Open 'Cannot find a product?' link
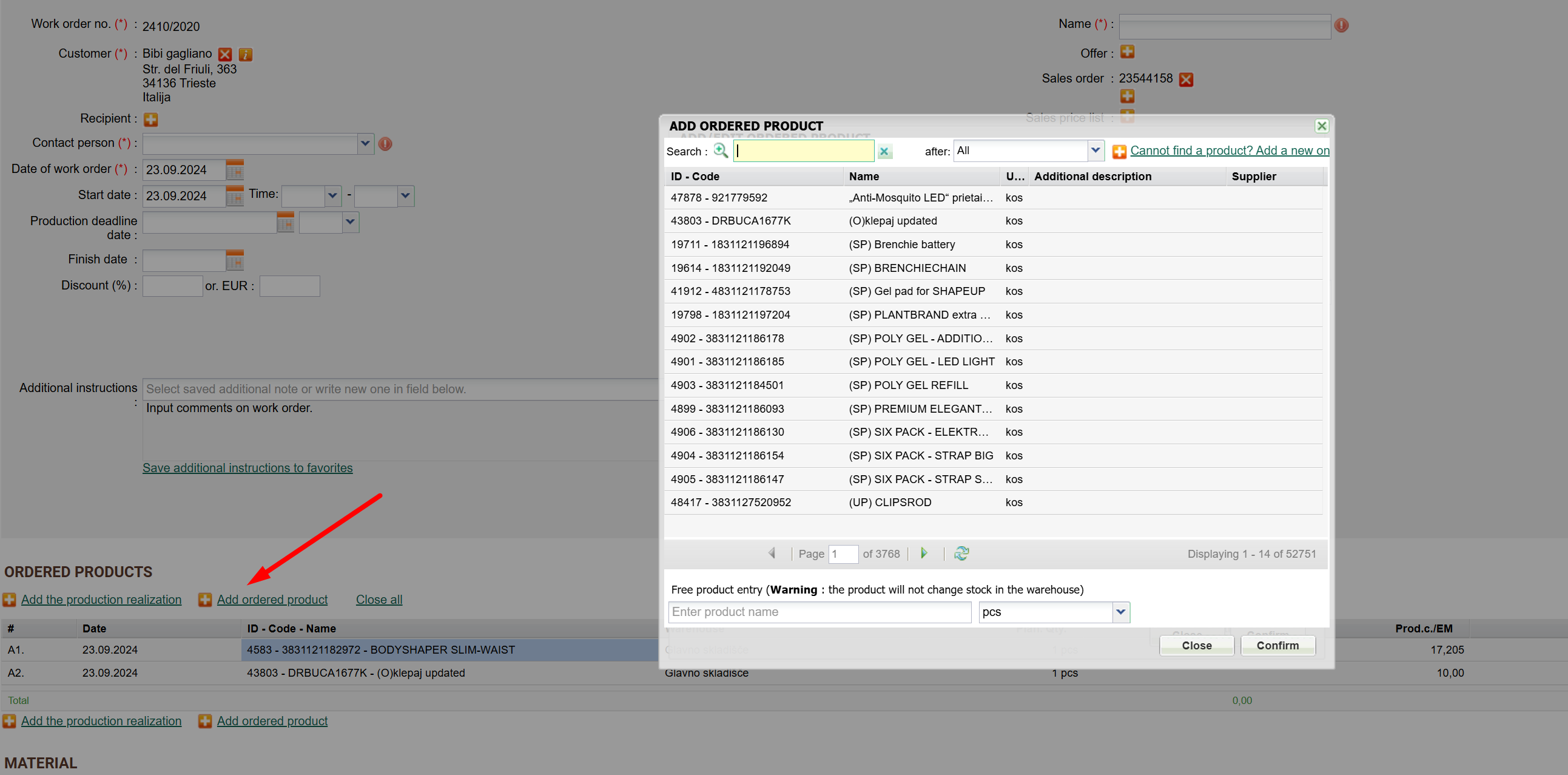The height and width of the screenshot is (775, 1568). click(x=1229, y=151)
